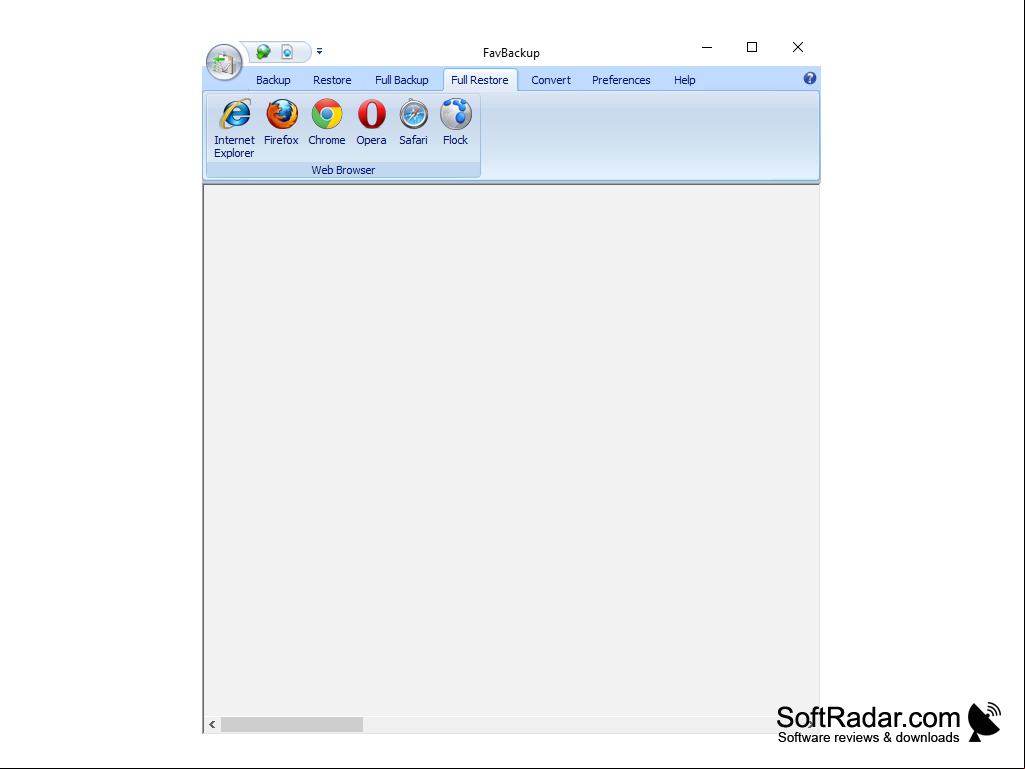Viewport: 1025px width, 769px height.
Task: Click the horizontal scrollbar left arrow
Action: point(212,725)
